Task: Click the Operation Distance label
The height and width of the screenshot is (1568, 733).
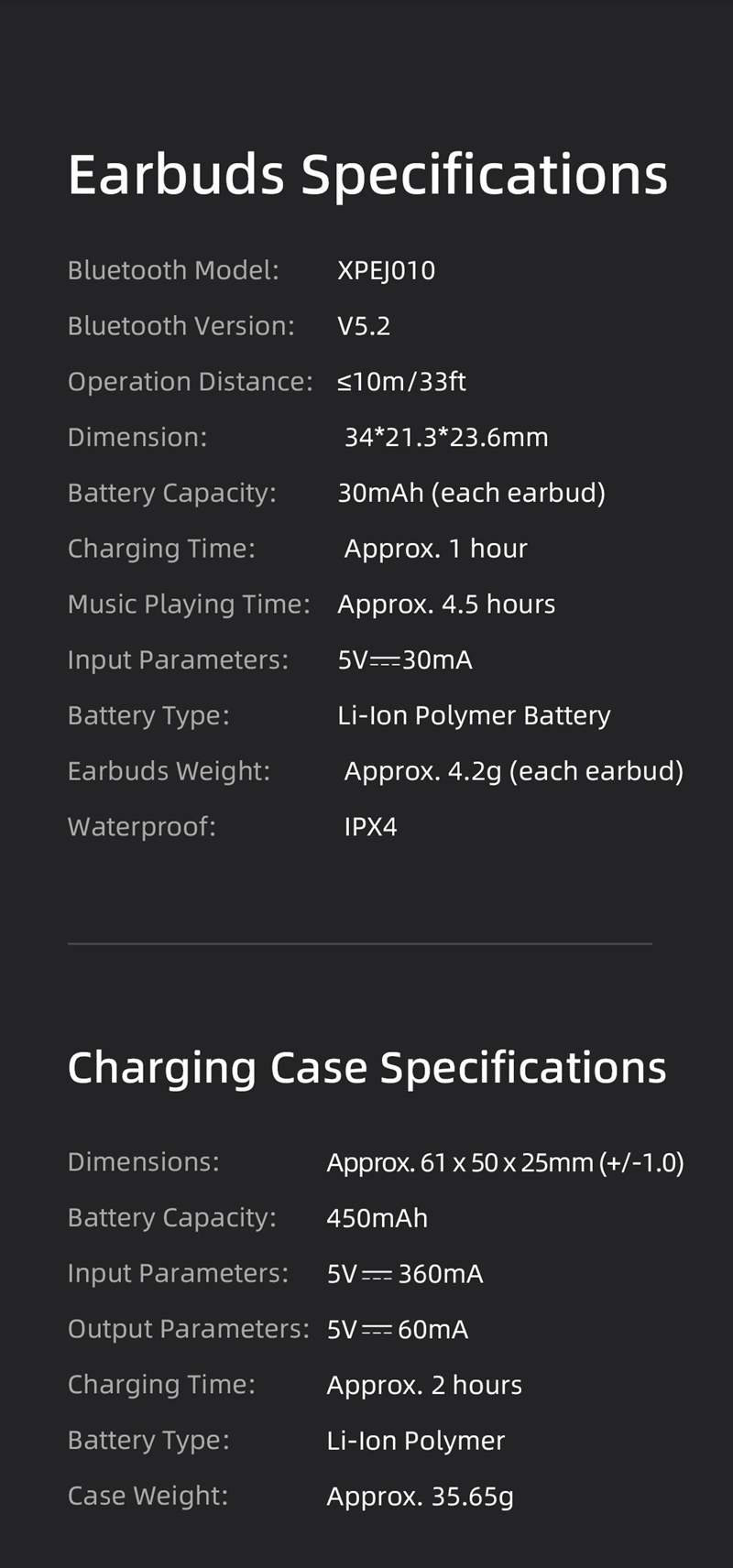Action: 190,382
